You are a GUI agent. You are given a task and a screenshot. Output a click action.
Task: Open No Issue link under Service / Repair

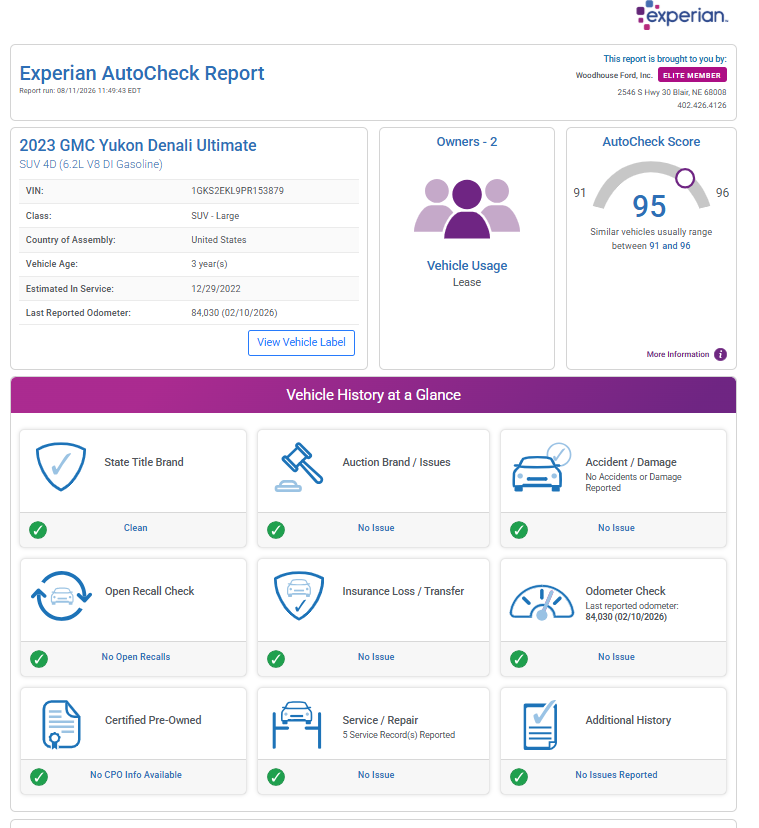376,775
